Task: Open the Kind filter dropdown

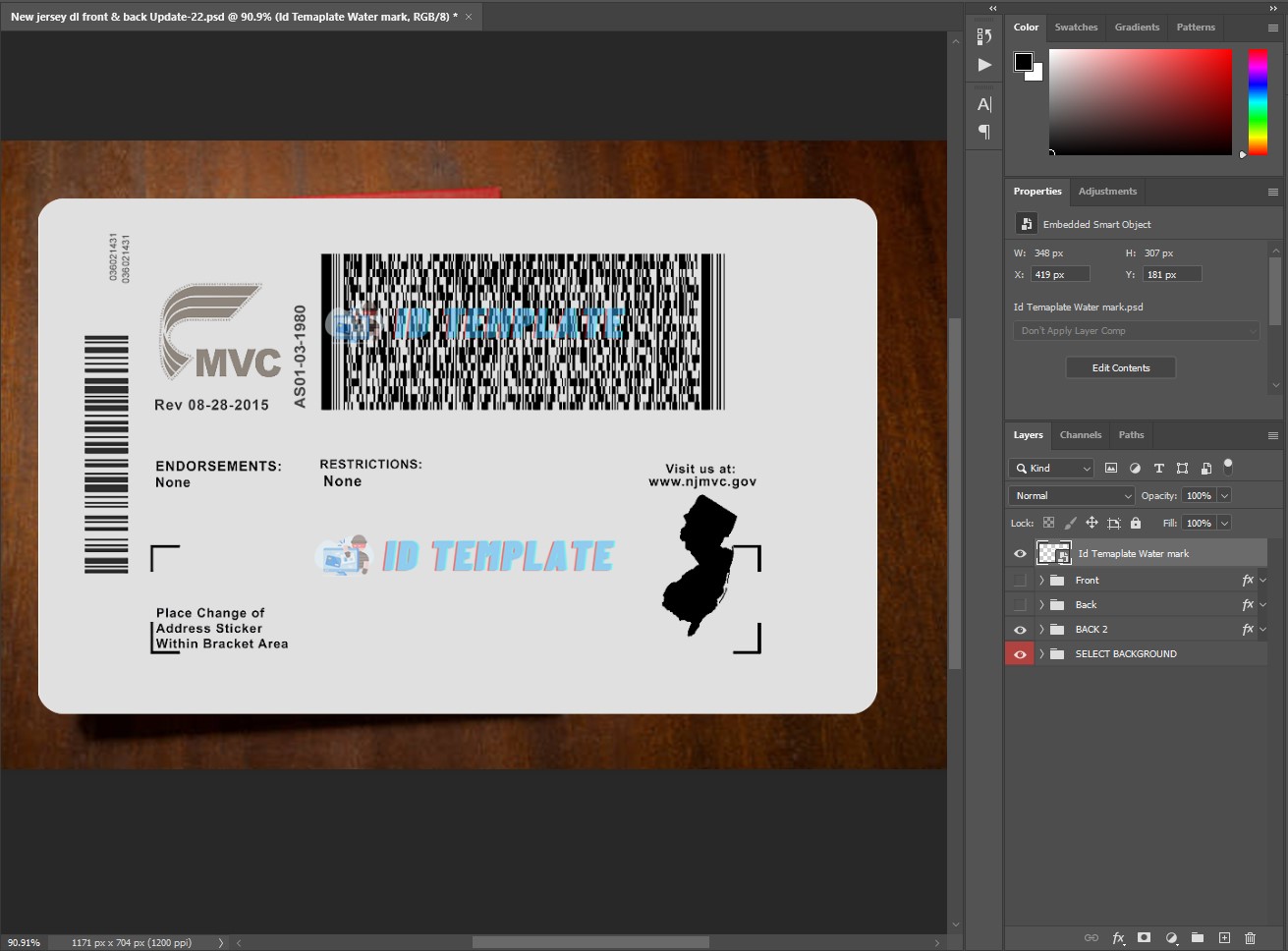Action: click(x=1051, y=469)
